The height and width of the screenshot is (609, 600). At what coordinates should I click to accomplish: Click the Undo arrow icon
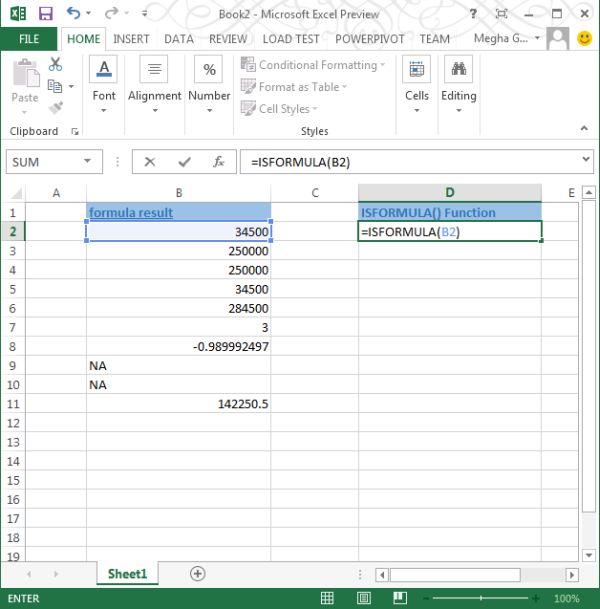pos(73,13)
